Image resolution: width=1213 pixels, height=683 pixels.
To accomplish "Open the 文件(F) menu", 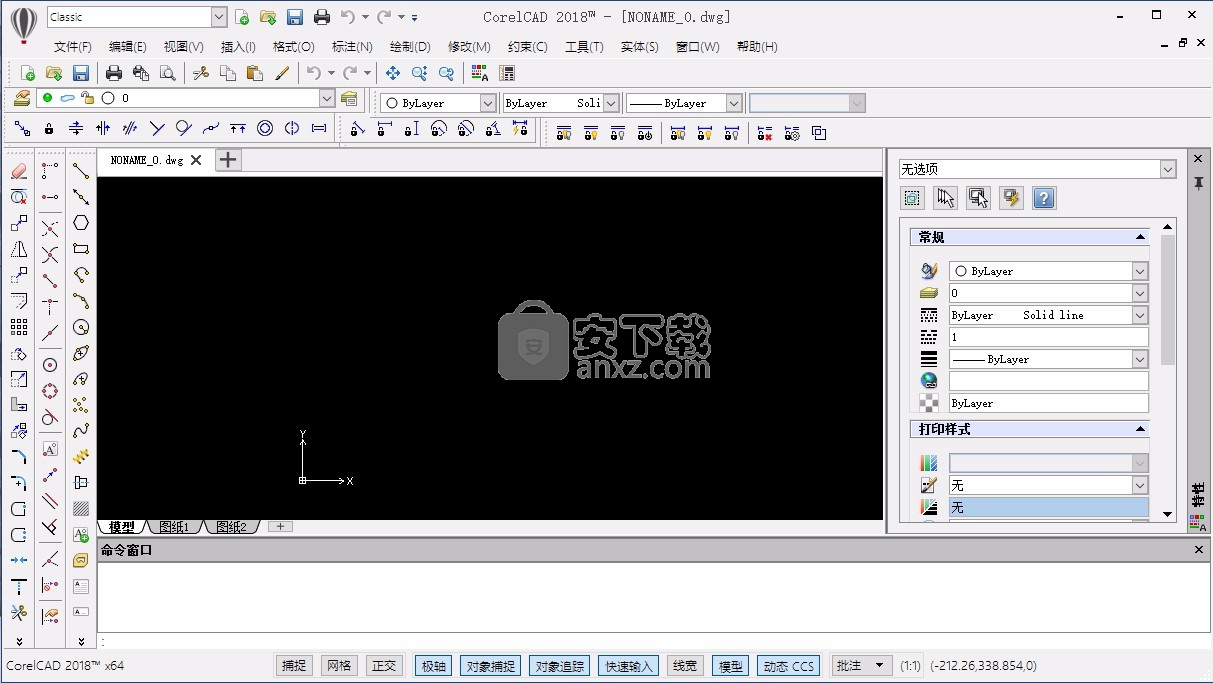I will (x=73, y=46).
